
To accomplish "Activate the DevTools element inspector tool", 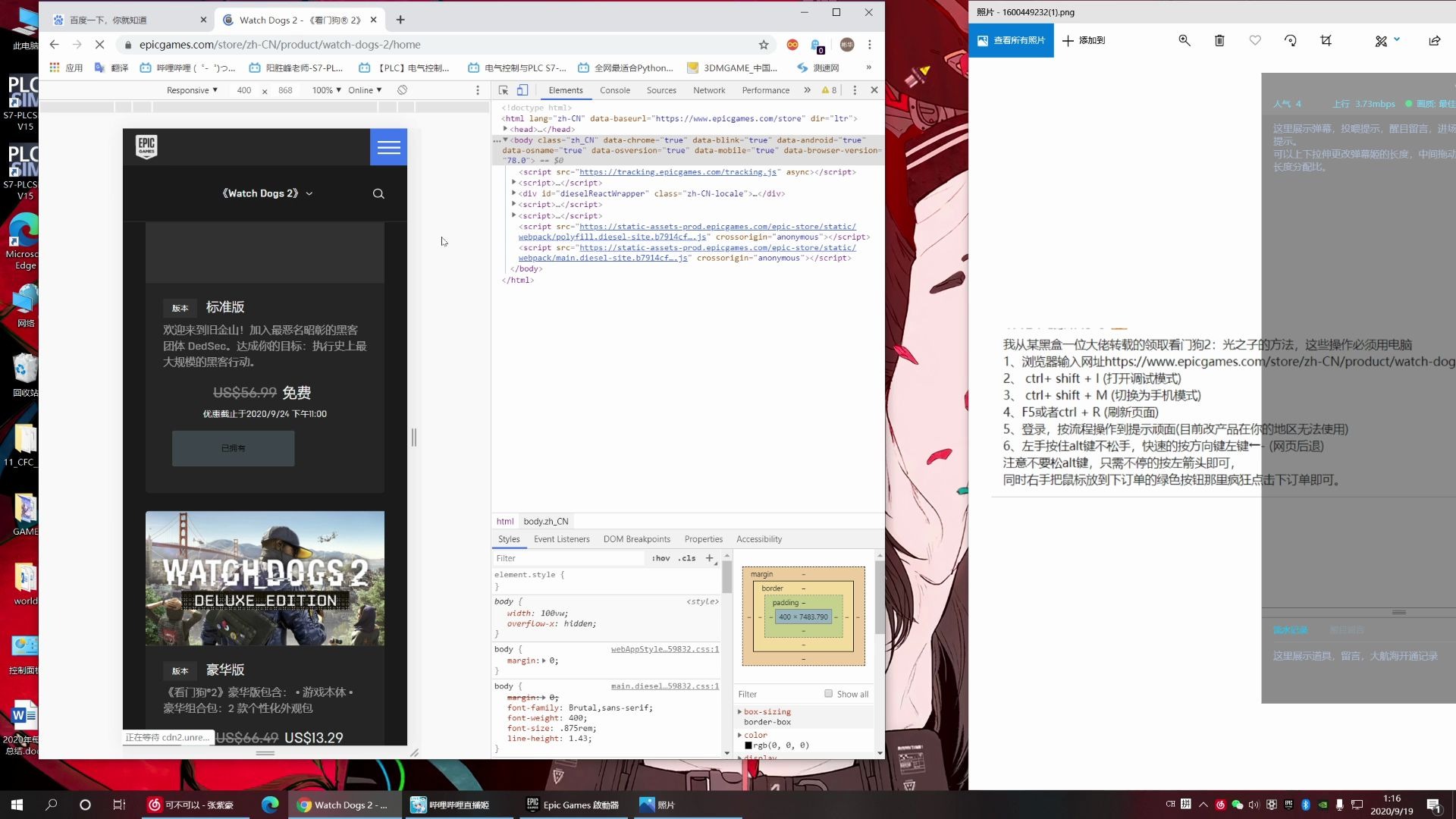I will point(504,90).
